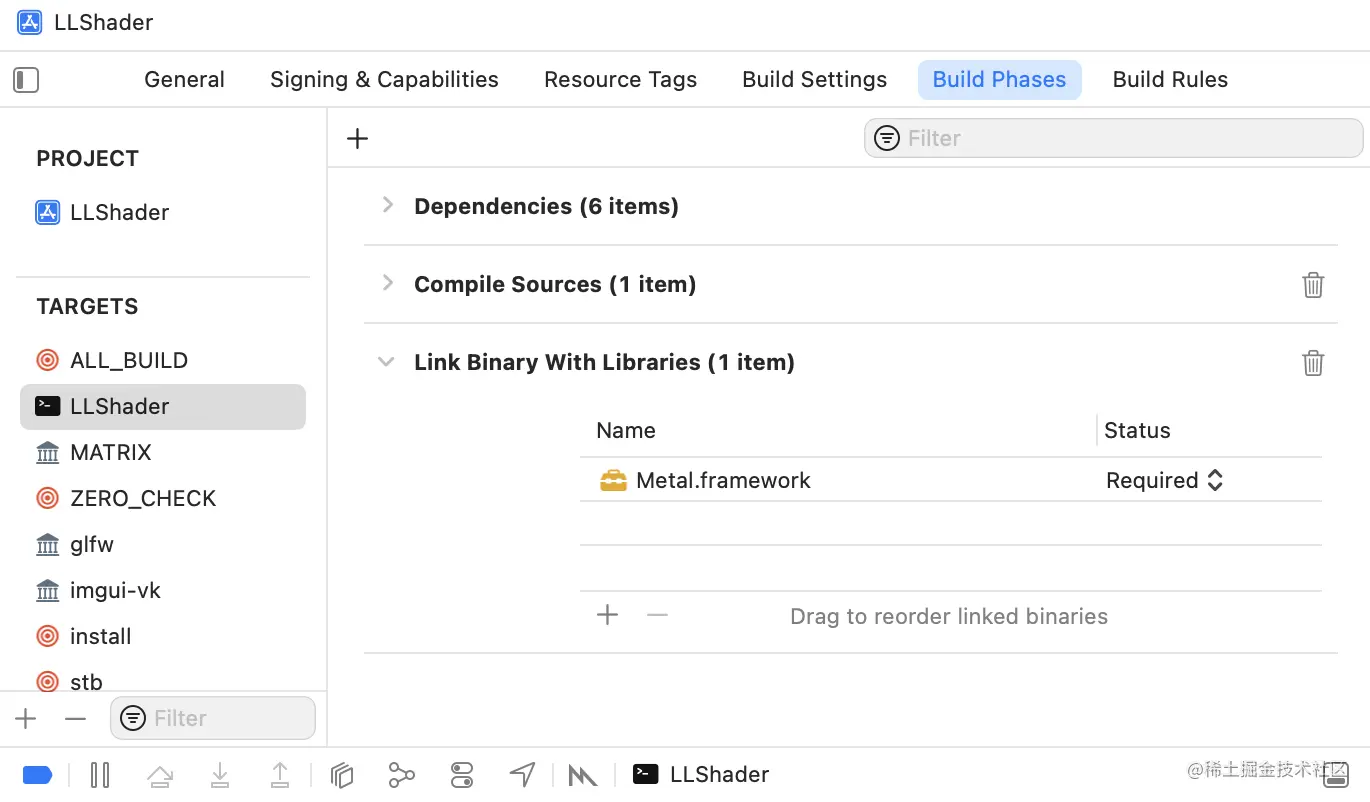Add a linked library with the plus button
The width and height of the screenshot is (1370, 802).
point(607,615)
